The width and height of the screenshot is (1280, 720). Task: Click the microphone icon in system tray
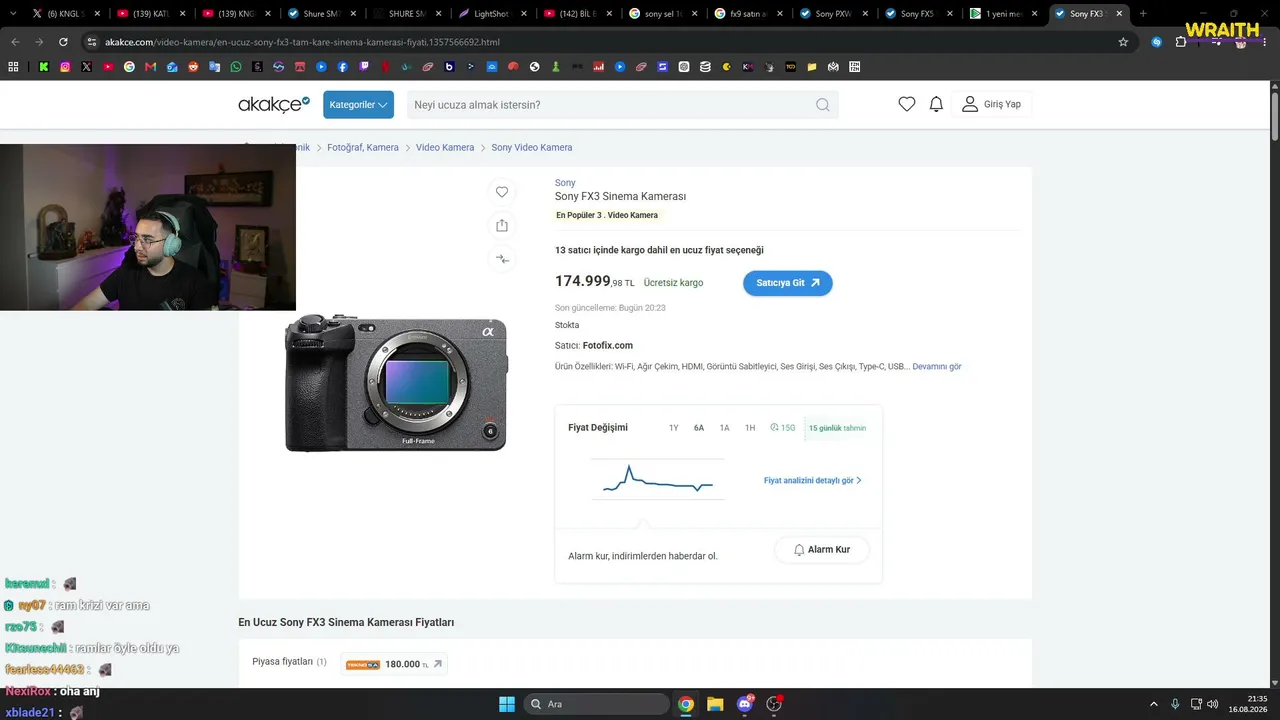coord(1175,704)
